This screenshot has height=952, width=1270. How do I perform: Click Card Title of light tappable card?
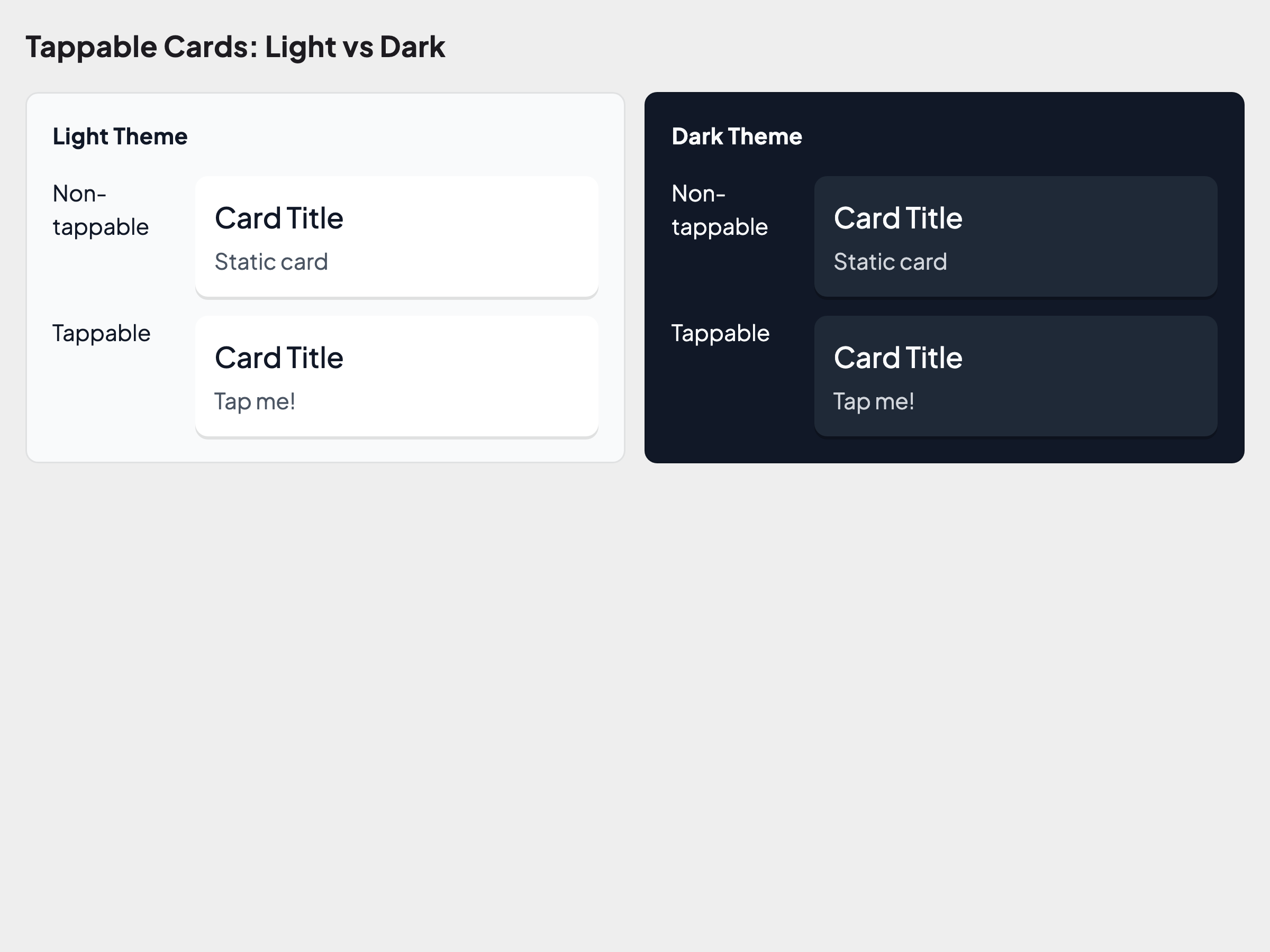[x=279, y=358]
